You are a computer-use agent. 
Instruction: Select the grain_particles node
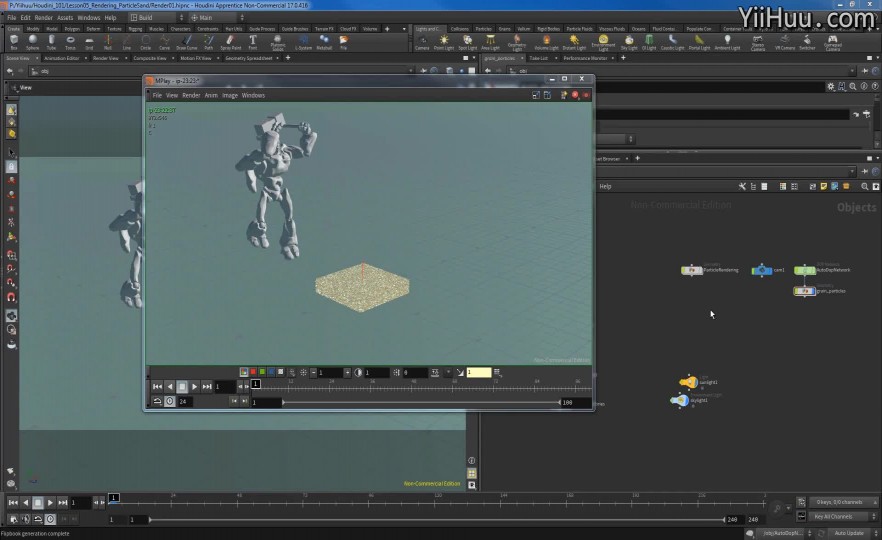click(804, 291)
